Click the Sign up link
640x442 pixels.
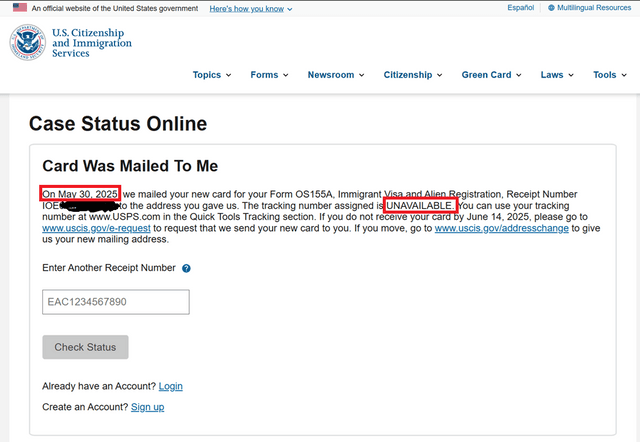tap(147, 407)
